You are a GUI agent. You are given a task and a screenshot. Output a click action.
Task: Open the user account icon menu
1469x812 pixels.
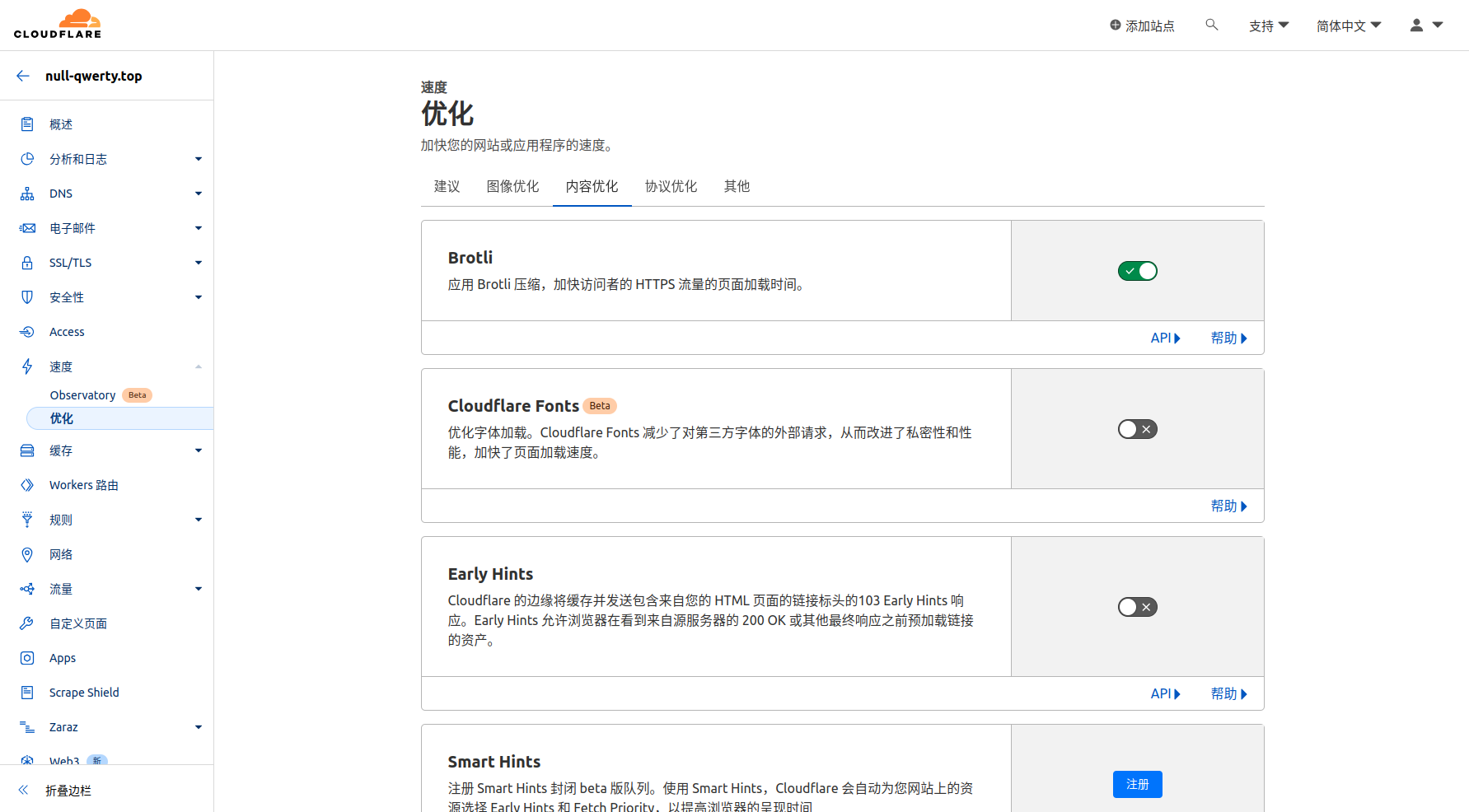coord(1426,26)
